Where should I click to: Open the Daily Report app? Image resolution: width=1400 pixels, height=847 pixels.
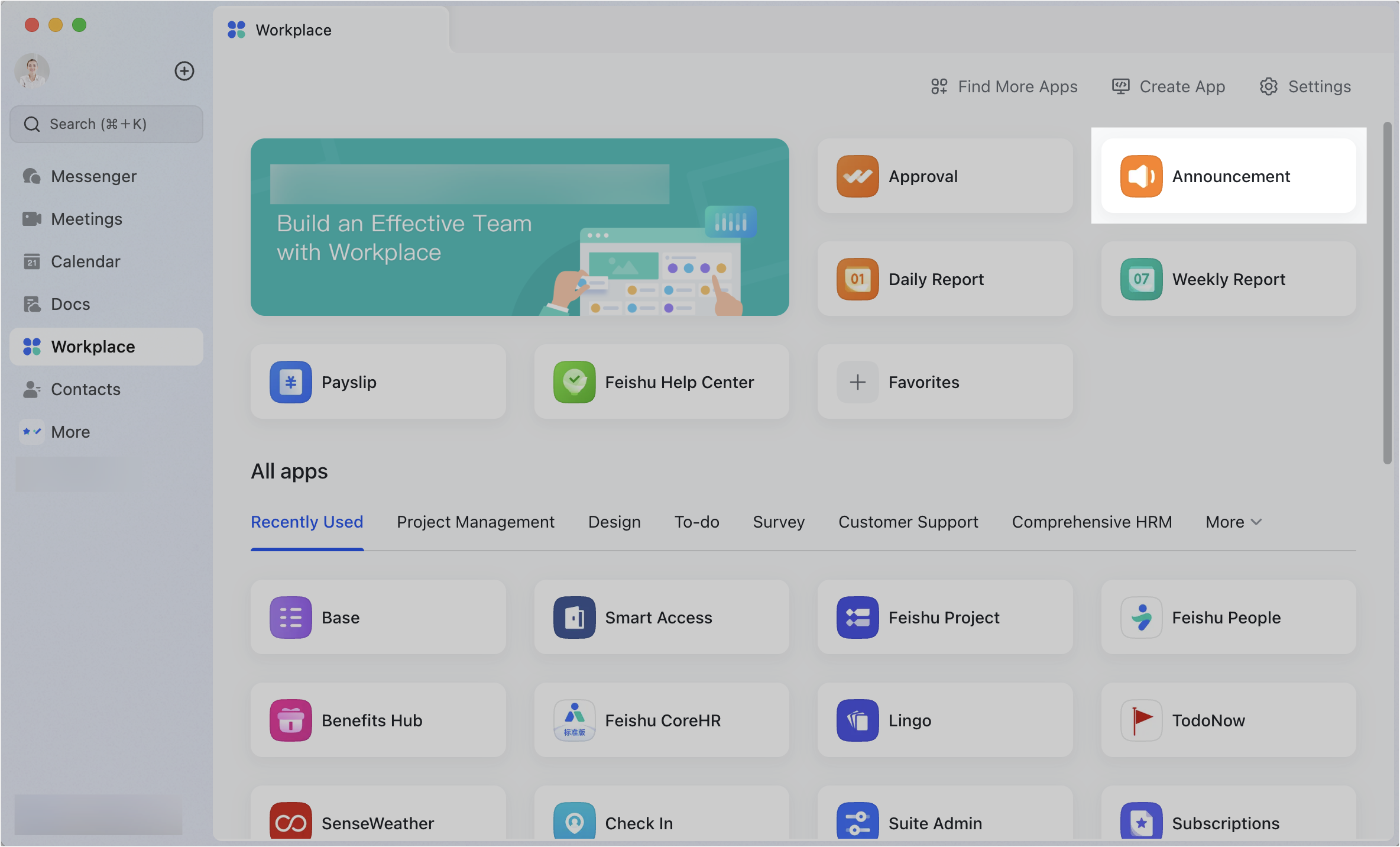point(857,279)
